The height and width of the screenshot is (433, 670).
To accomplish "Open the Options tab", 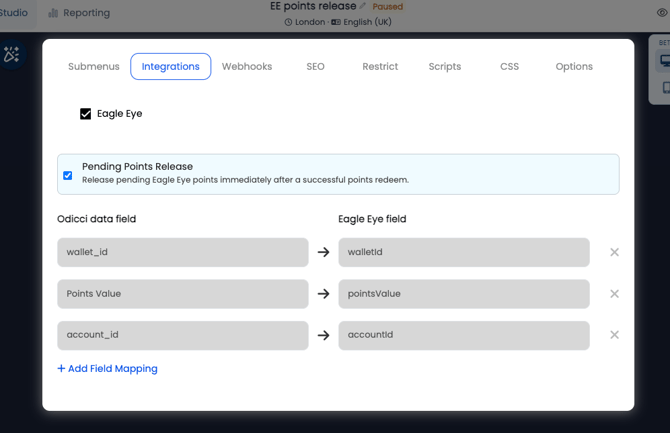I will tap(574, 67).
